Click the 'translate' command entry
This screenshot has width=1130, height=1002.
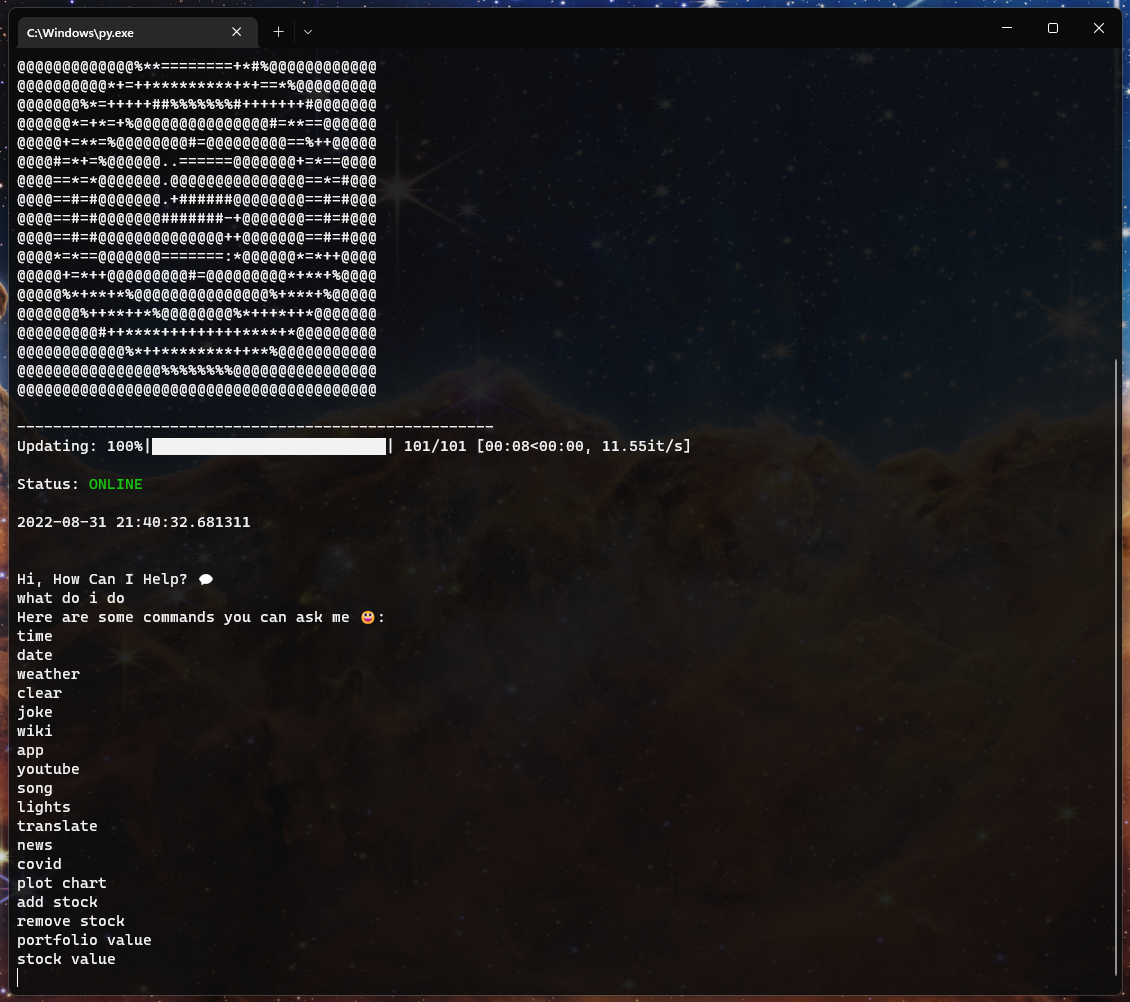coord(57,826)
